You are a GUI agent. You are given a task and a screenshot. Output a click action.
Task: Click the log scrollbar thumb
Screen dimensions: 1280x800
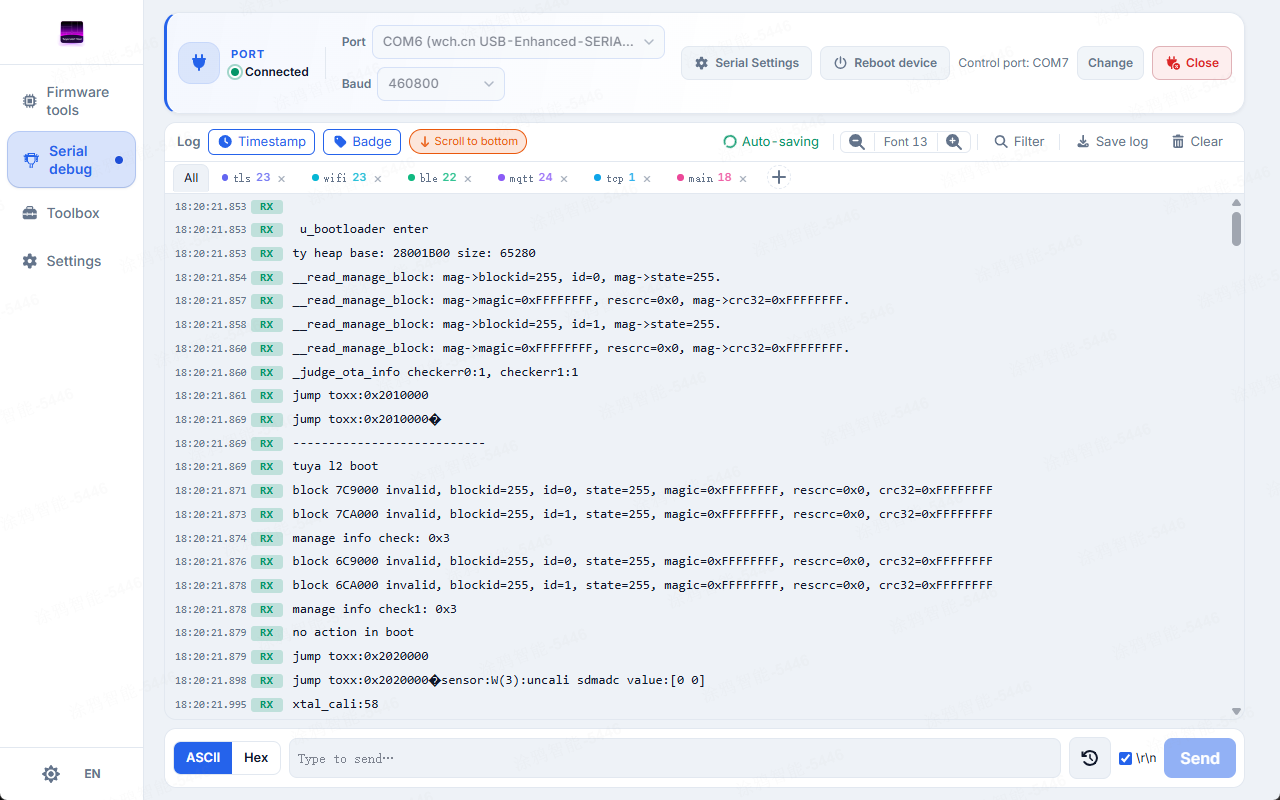pyautogui.click(x=1236, y=228)
